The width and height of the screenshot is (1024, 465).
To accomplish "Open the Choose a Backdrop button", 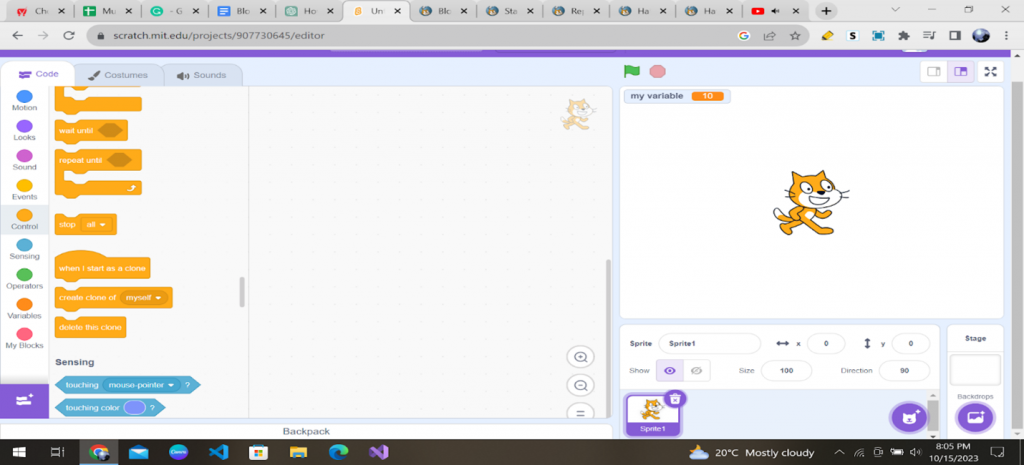I will click(974, 416).
